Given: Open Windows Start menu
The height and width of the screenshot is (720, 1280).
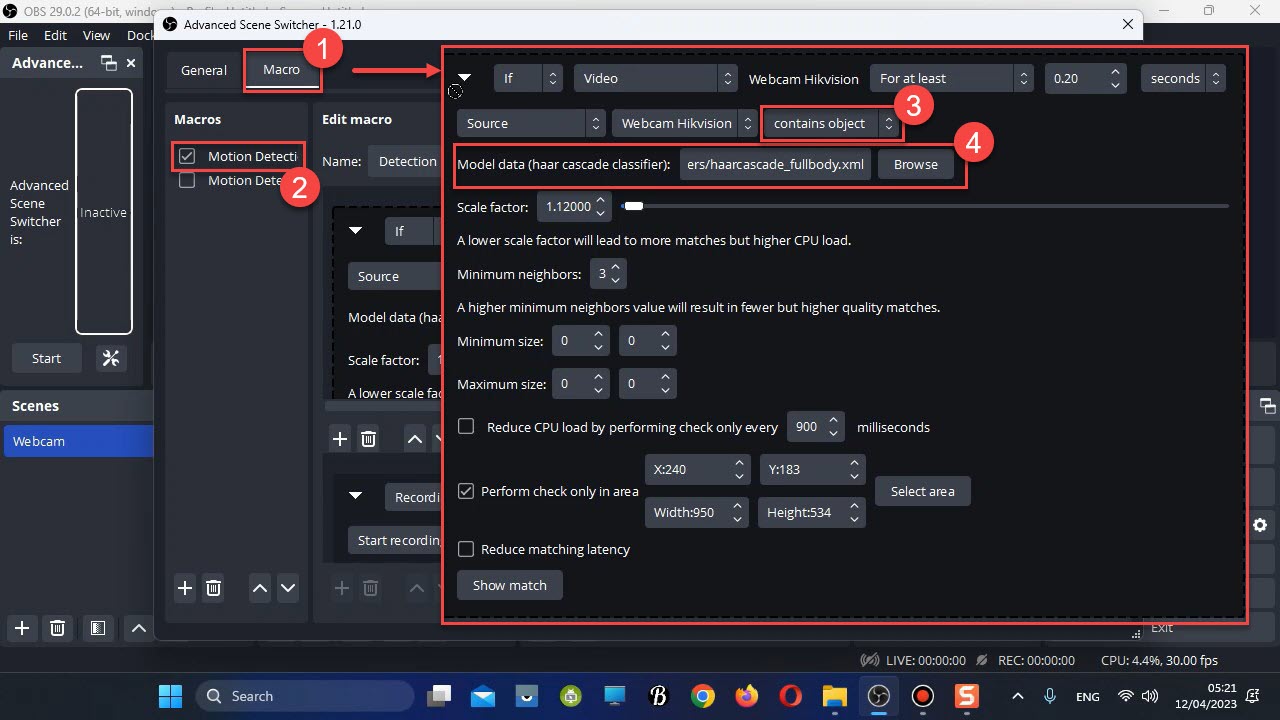Looking at the screenshot, I should 171,696.
